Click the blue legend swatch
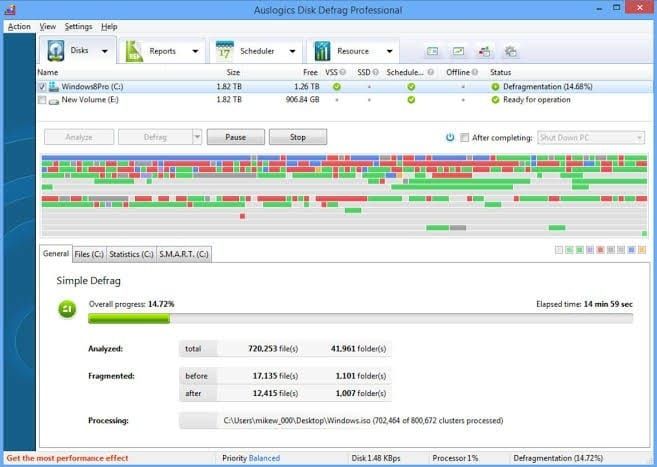 pos(631,250)
